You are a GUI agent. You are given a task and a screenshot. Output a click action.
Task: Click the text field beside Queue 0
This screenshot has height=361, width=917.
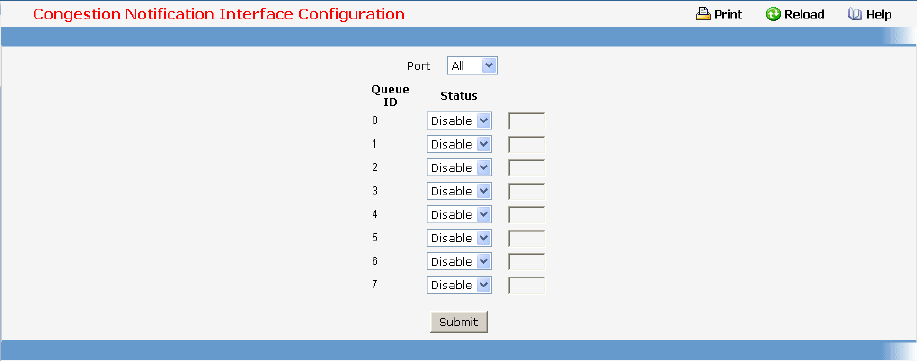tap(527, 121)
